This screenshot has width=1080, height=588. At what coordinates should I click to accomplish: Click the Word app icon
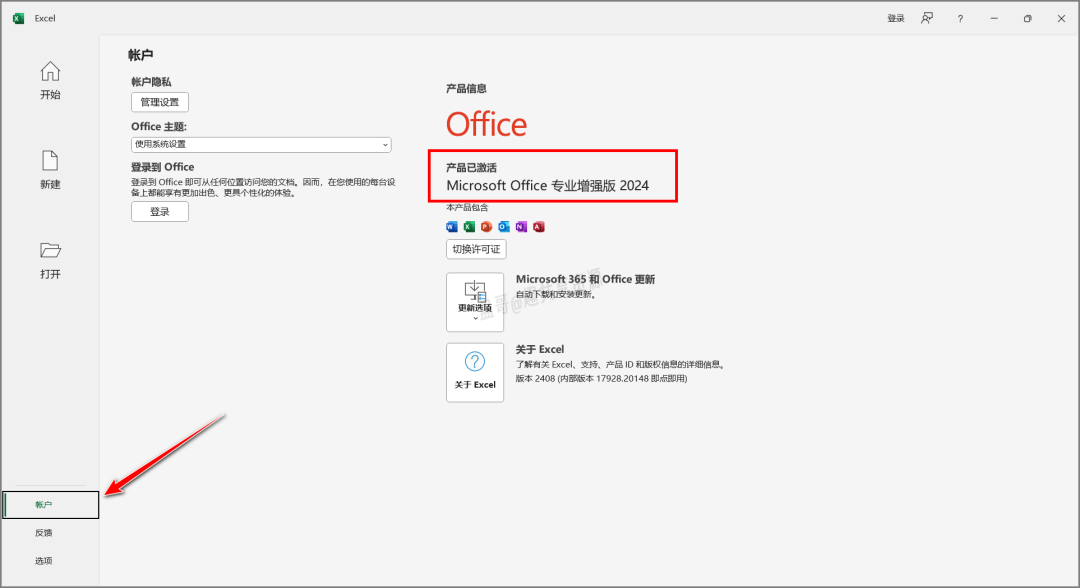point(452,227)
